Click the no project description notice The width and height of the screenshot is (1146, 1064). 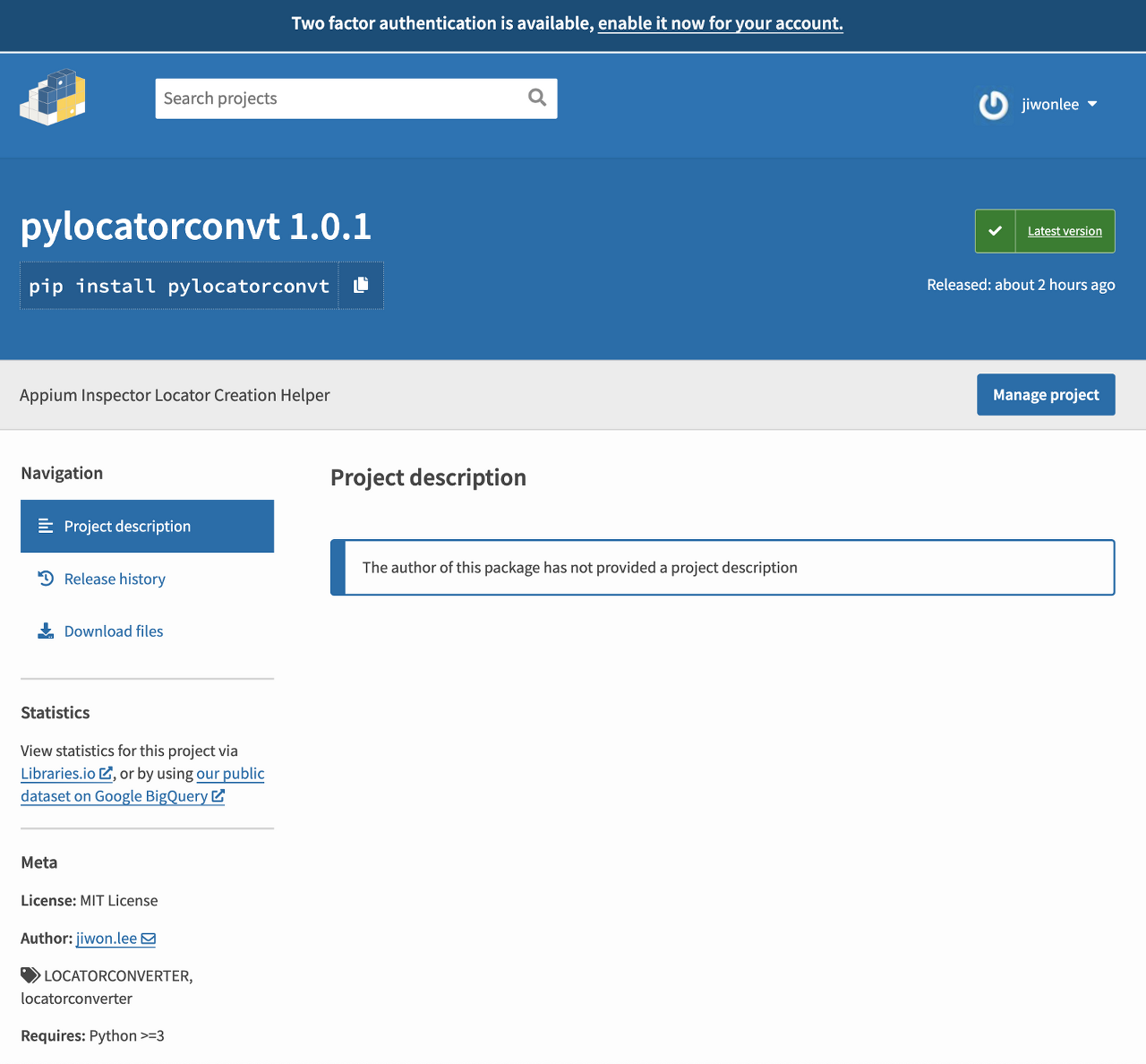[723, 567]
